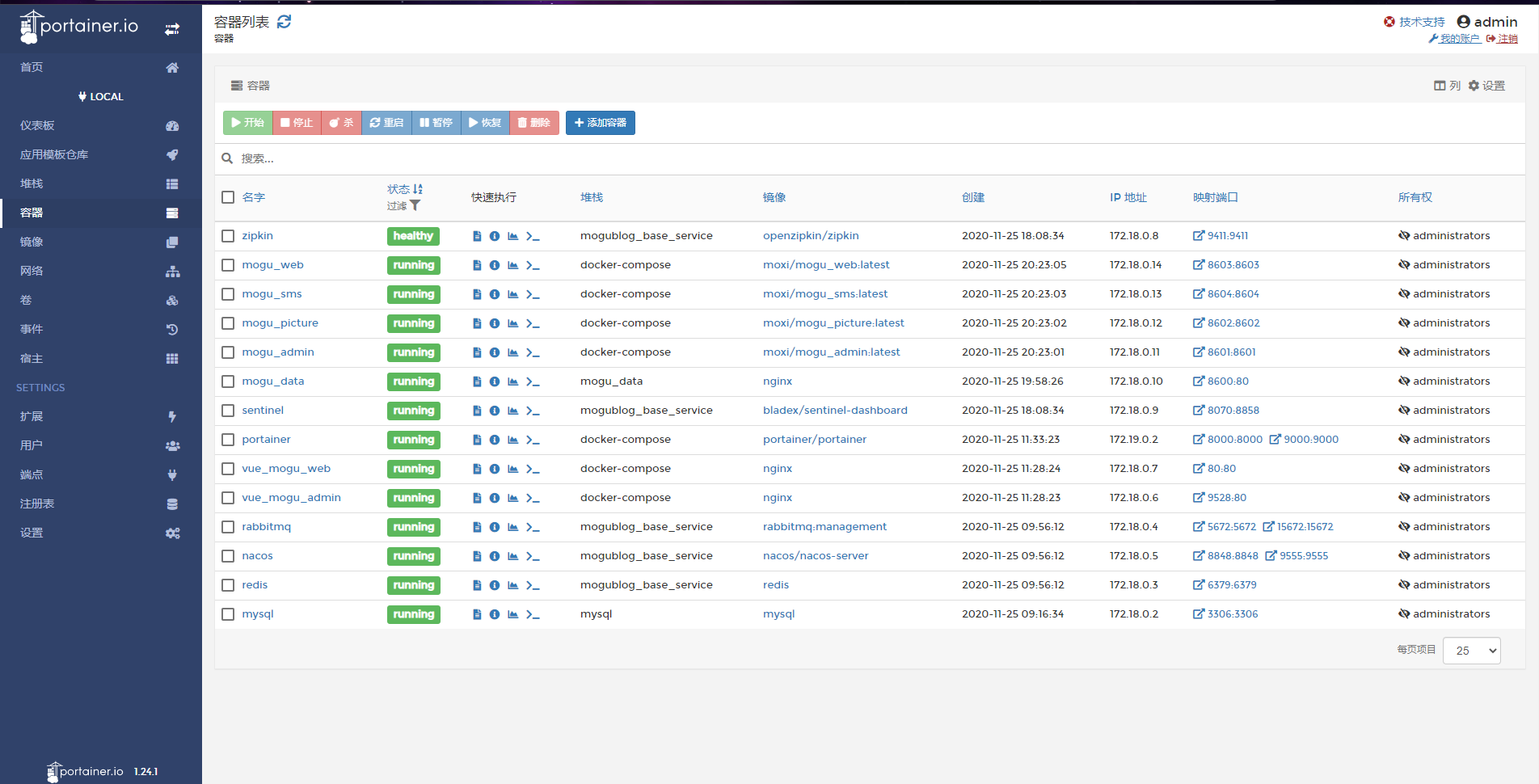Open inspect info icon for portainer row

[x=495, y=440]
